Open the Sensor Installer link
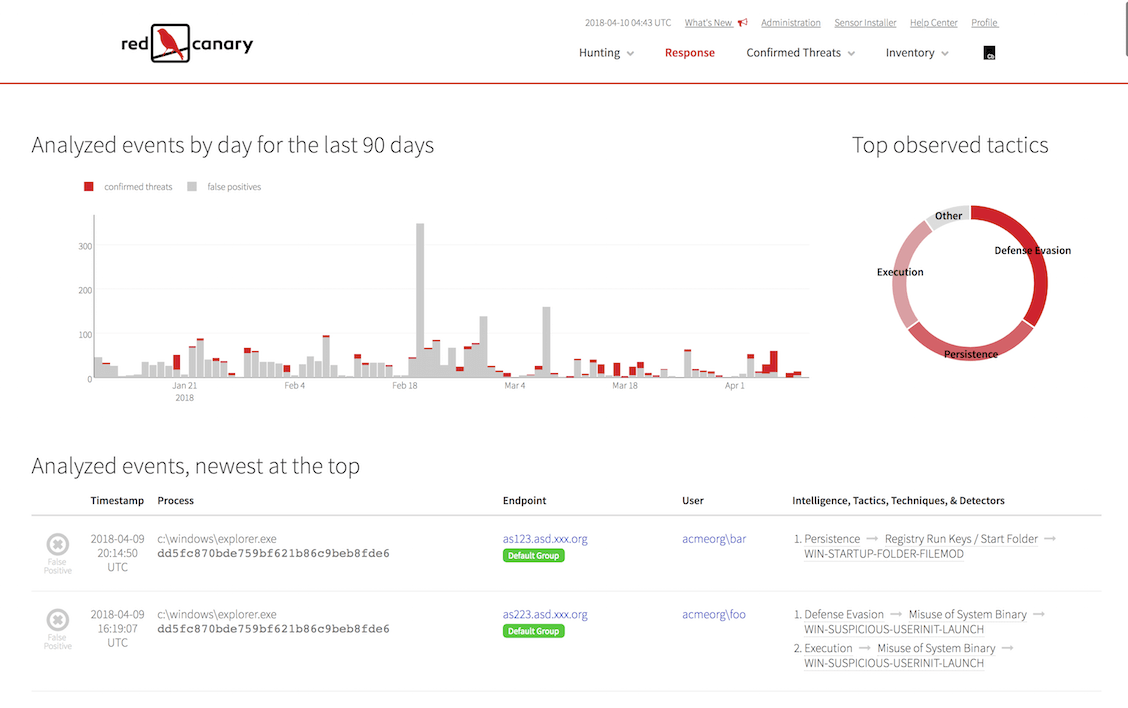The image size is (1128, 708). (865, 23)
